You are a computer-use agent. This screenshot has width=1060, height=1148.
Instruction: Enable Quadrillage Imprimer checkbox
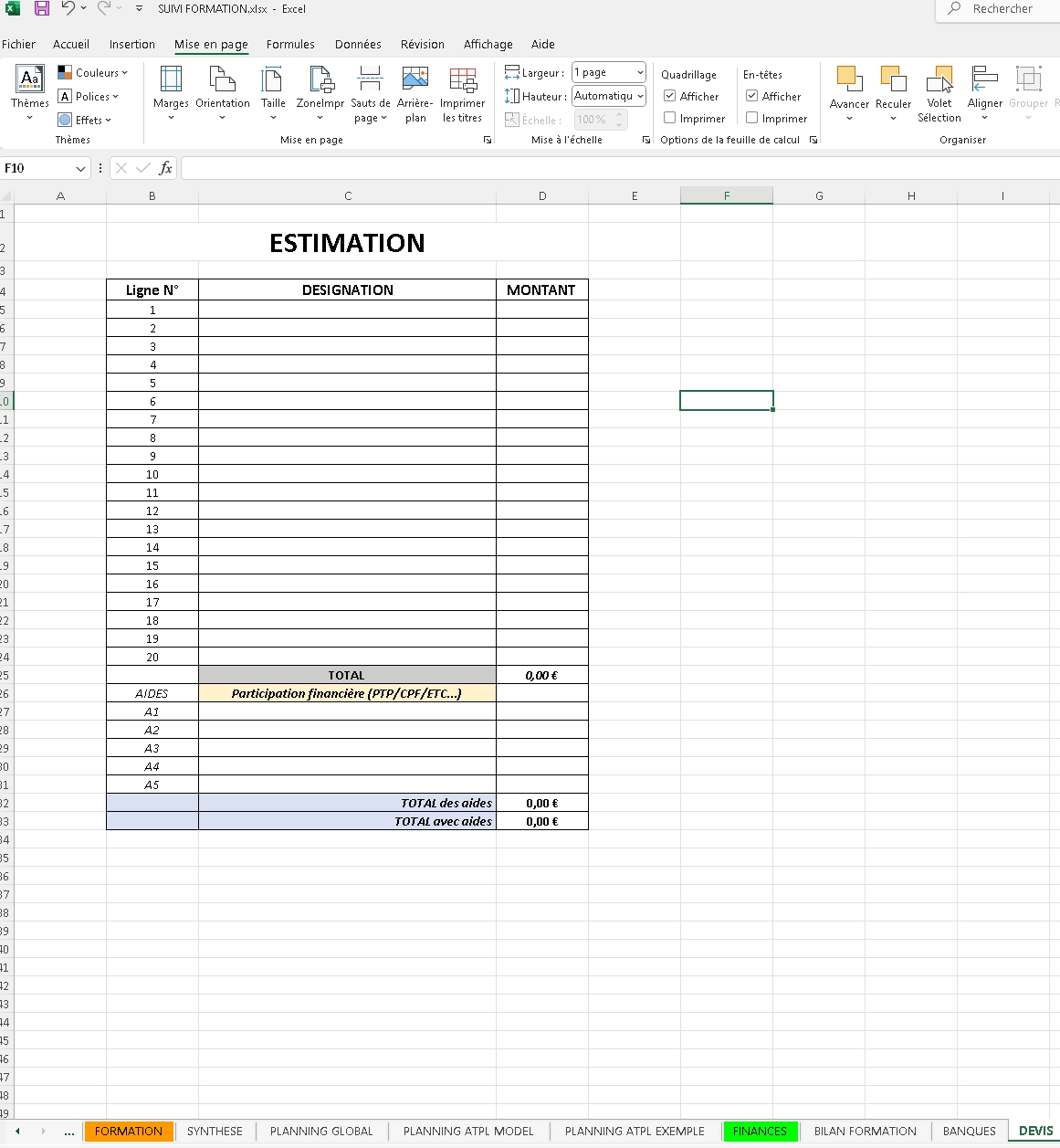[x=670, y=118]
